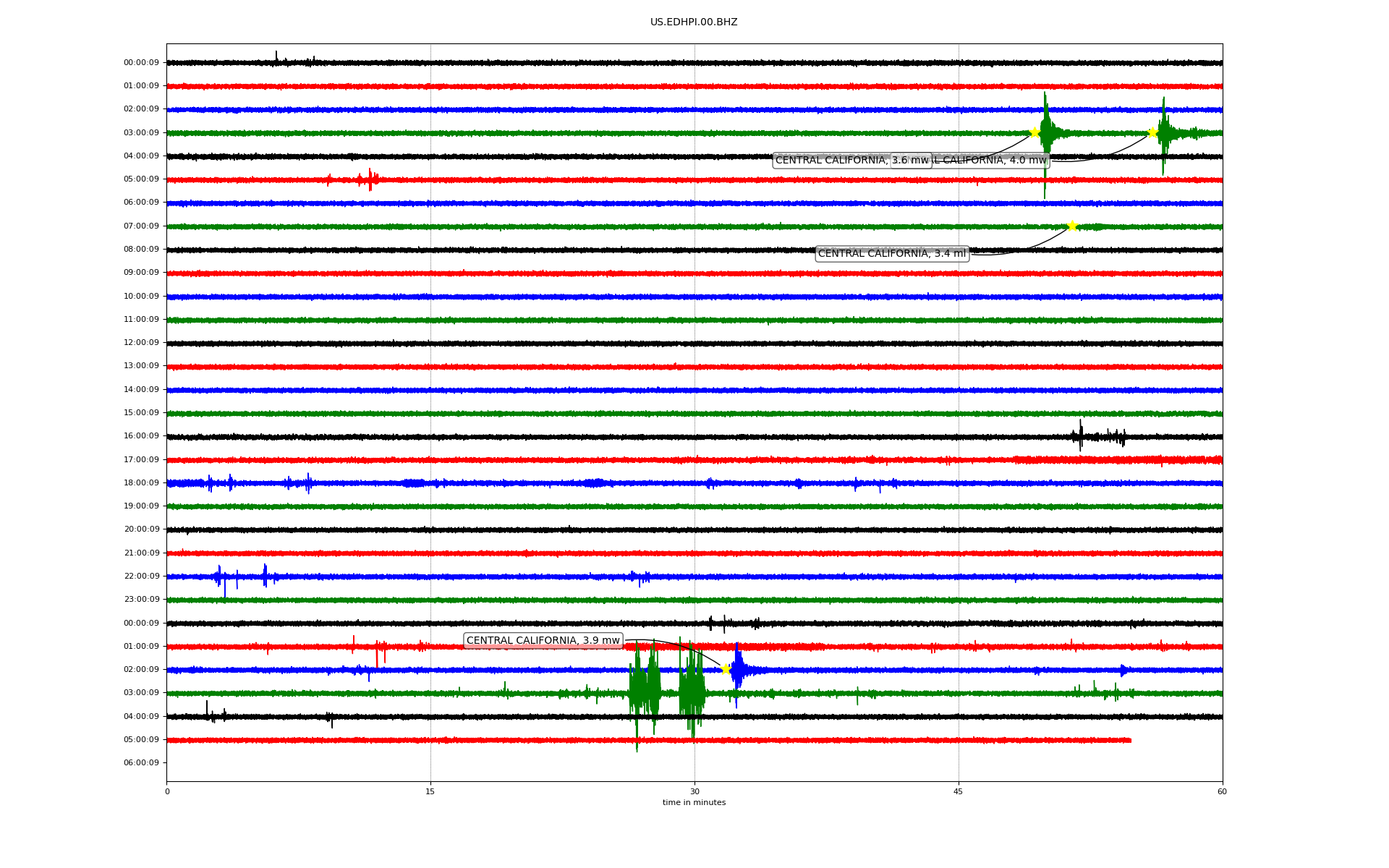Screen dimensions: 1389x868
Task: Click the 06:00:09 time label at the bottom
Action: pyautogui.click(x=141, y=763)
